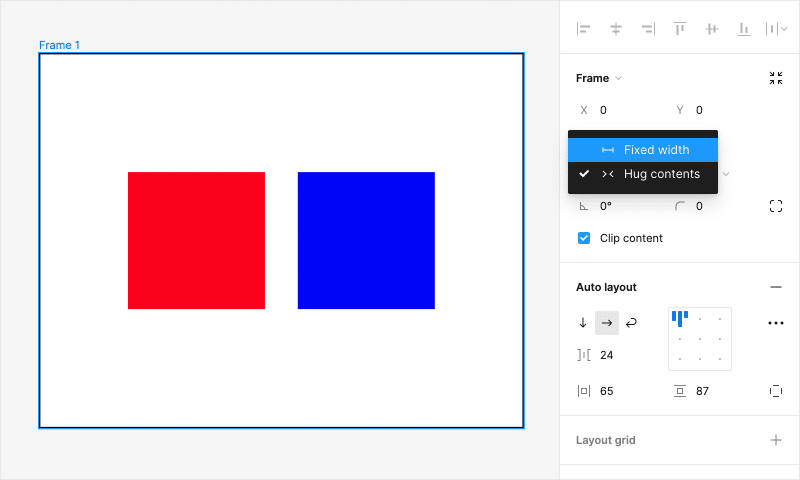The image size is (800, 480).
Task: Click the align bottom icon
Action: (744, 29)
